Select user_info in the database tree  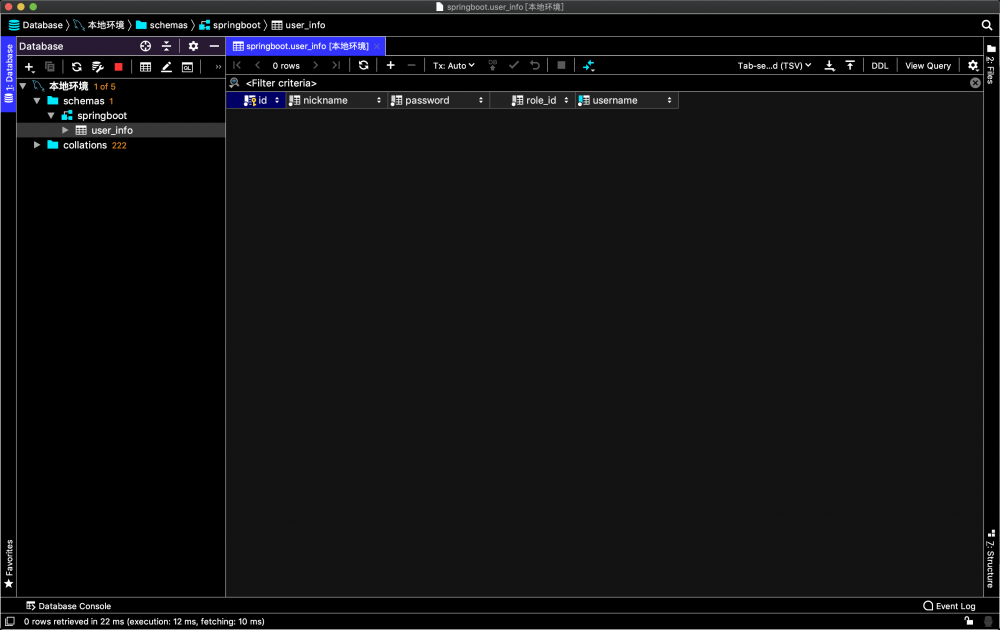(112, 130)
